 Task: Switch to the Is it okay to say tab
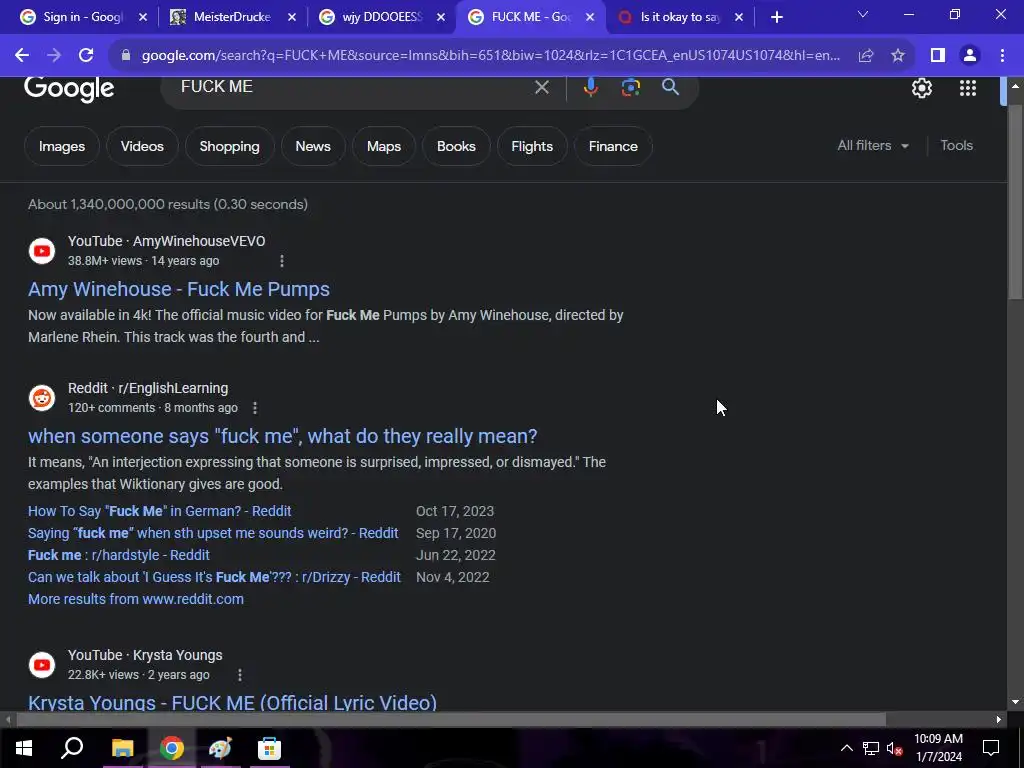point(679,17)
